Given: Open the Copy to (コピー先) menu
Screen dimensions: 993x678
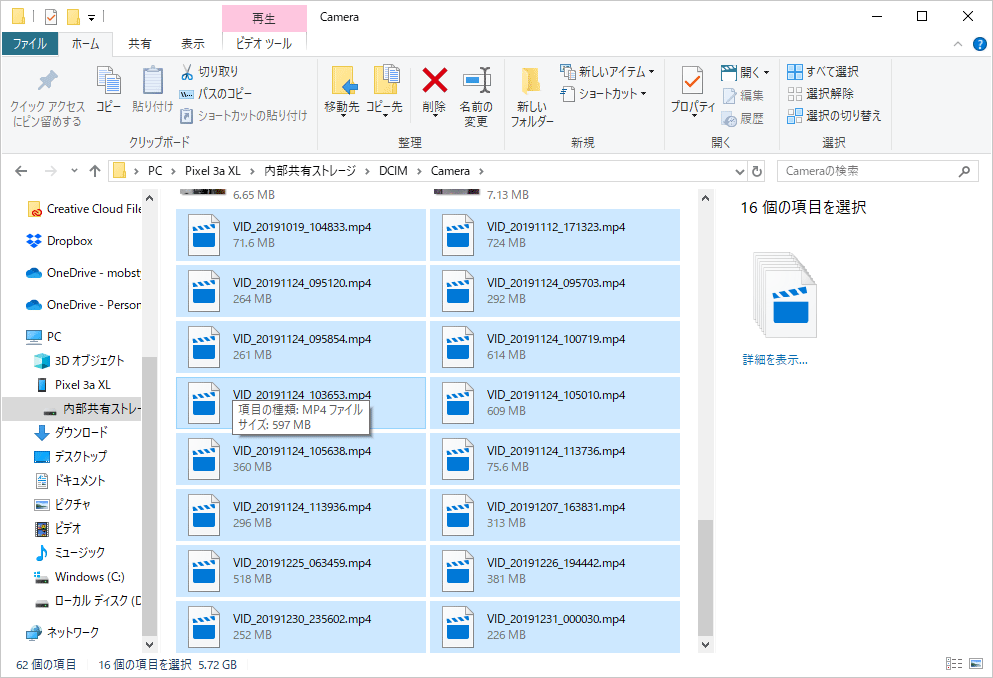Looking at the screenshot, I should coord(384,92).
